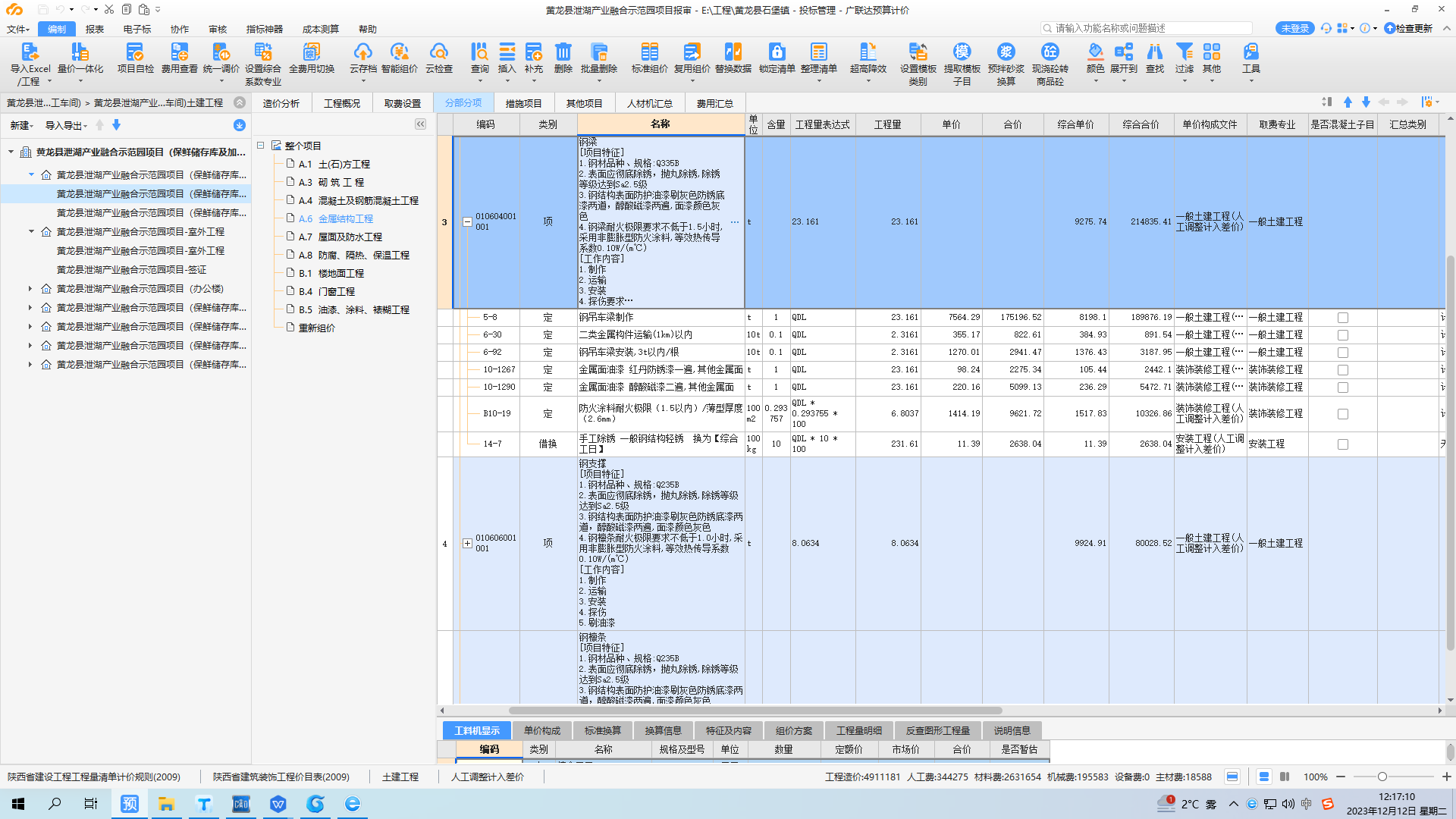Image resolution: width=1456 pixels, height=819 pixels.
Task: Open the 新建 dropdown
Action: pyautogui.click(x=21, y=126)
